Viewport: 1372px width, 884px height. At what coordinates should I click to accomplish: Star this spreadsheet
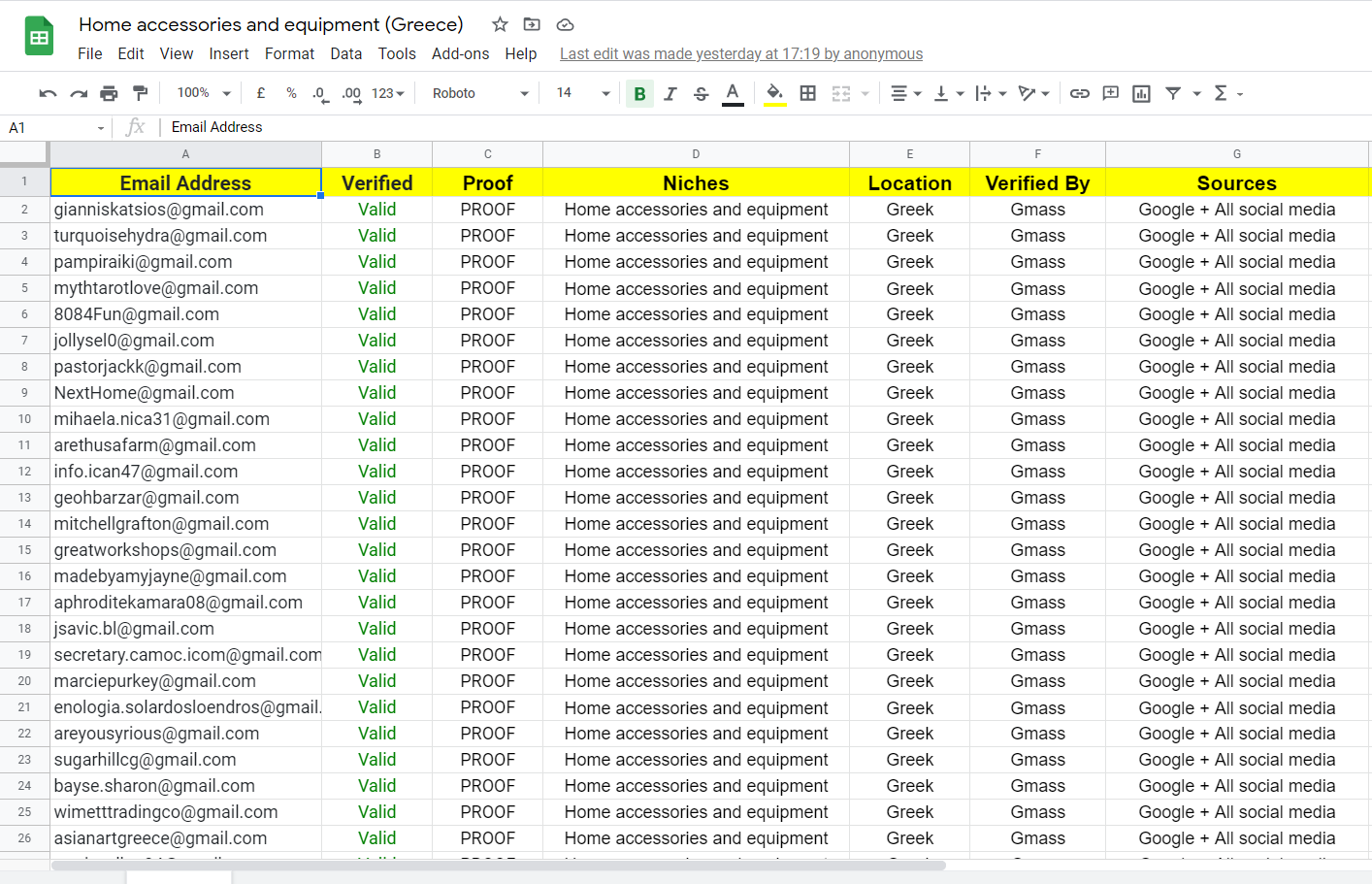[x=500, y=24]
